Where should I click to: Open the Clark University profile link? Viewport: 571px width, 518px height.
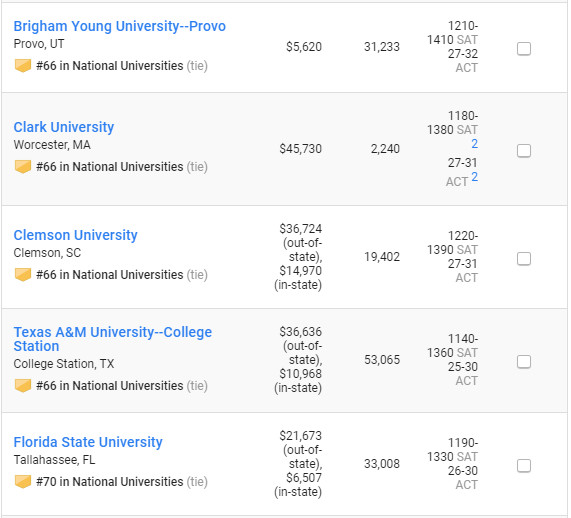[x=64, y=127]
